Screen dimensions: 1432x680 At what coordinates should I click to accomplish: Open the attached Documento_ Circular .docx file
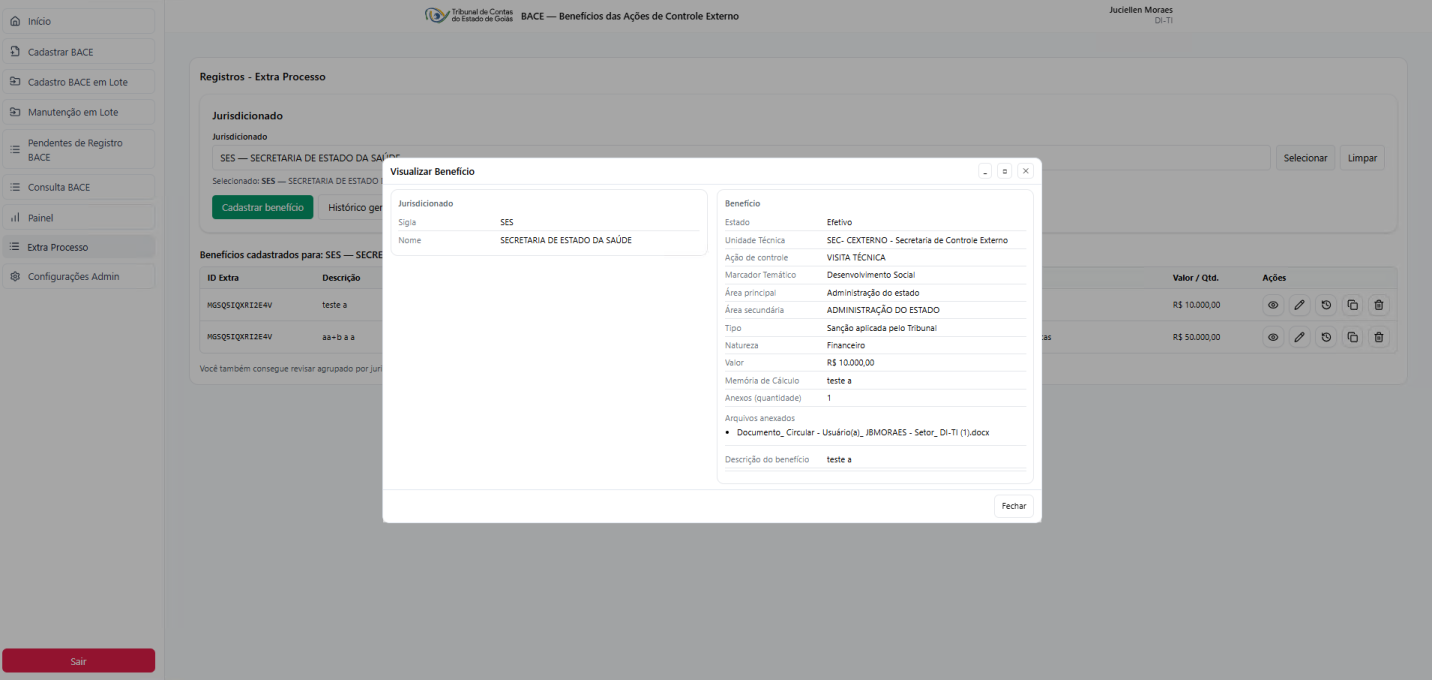862,432
